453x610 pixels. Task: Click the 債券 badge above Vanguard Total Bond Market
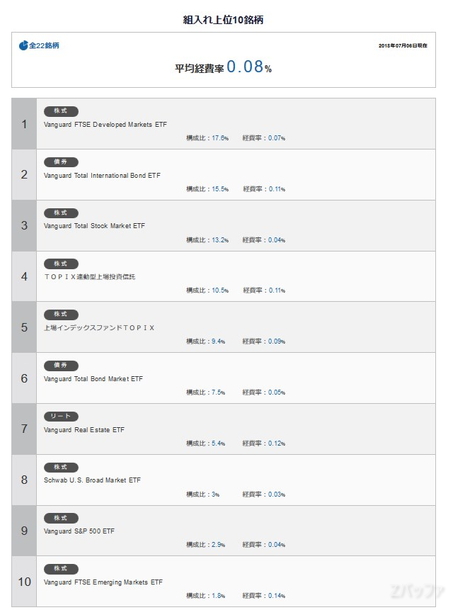[61, 366]
